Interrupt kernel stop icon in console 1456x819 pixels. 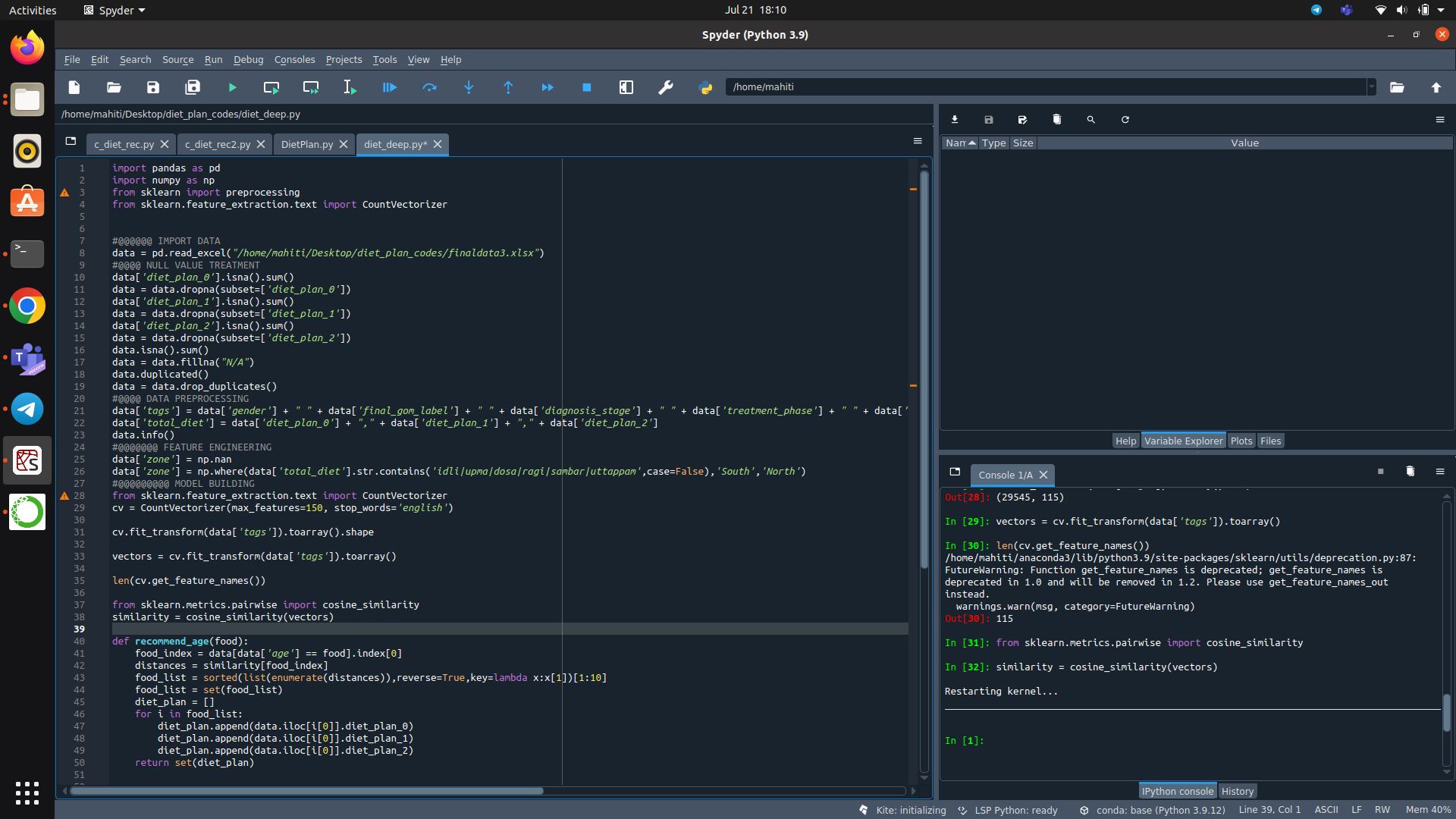click(1381, 472)
